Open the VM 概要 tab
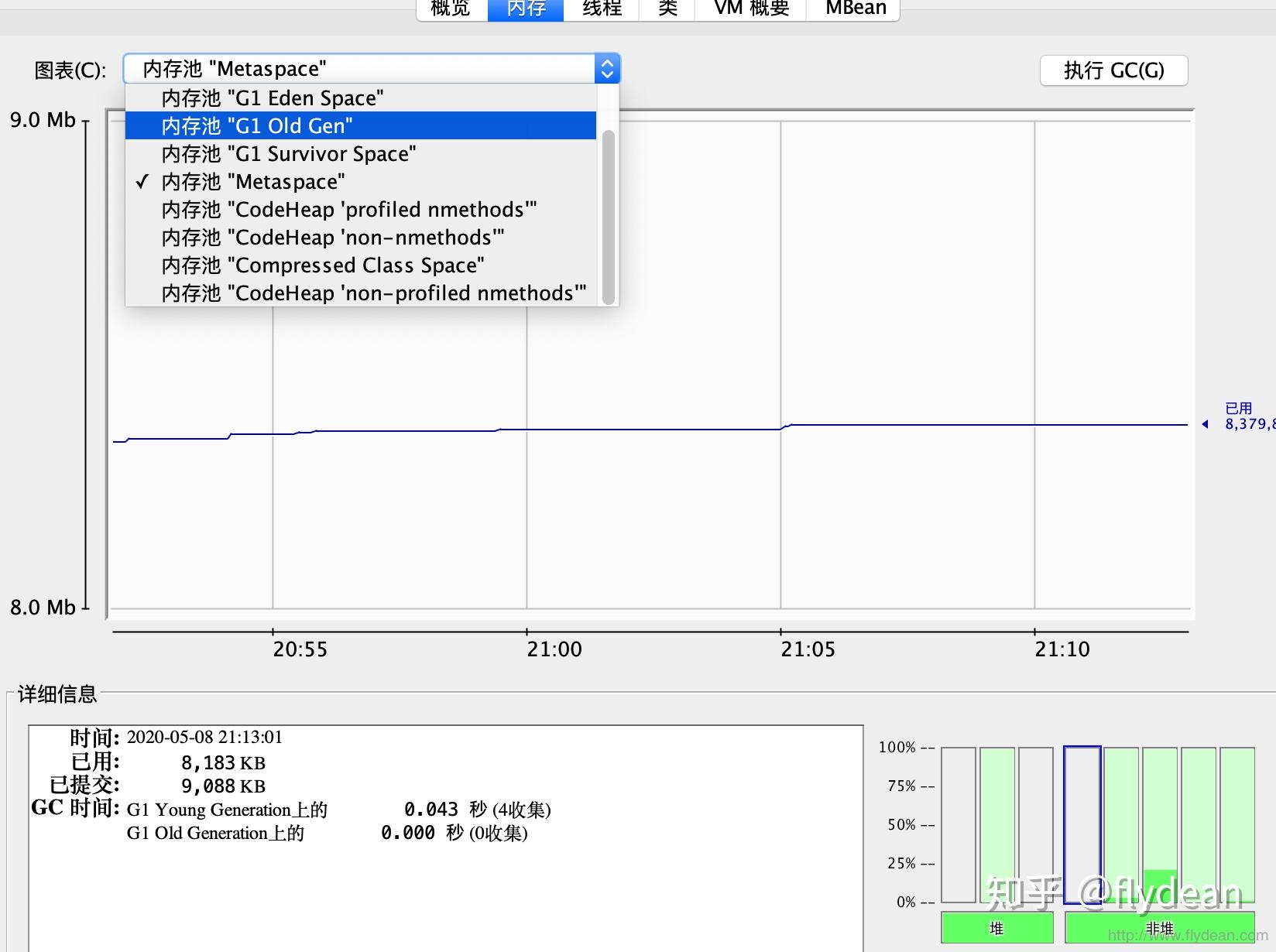 [x=751, y=9]
